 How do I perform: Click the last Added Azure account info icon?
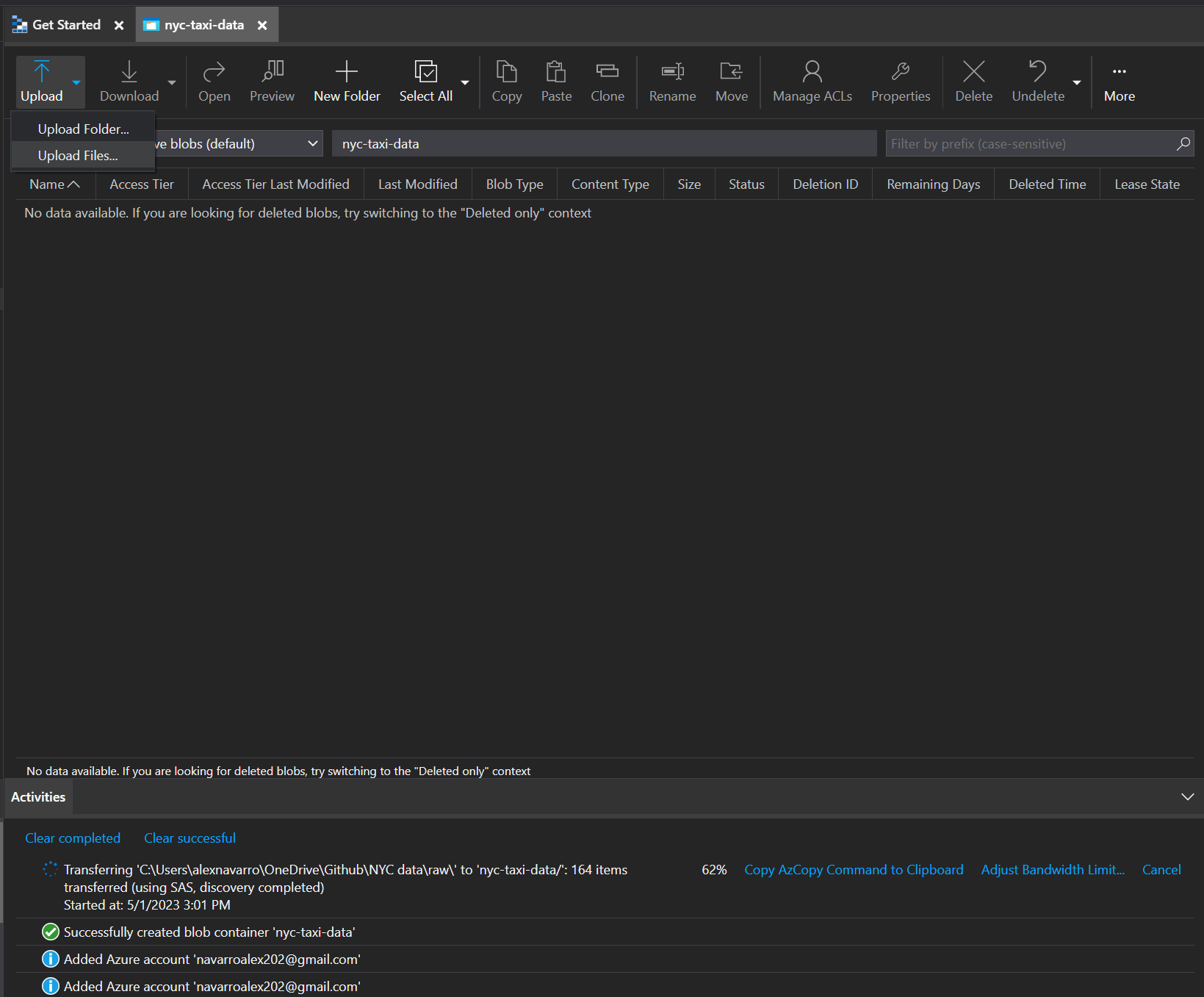coord(50,987)
